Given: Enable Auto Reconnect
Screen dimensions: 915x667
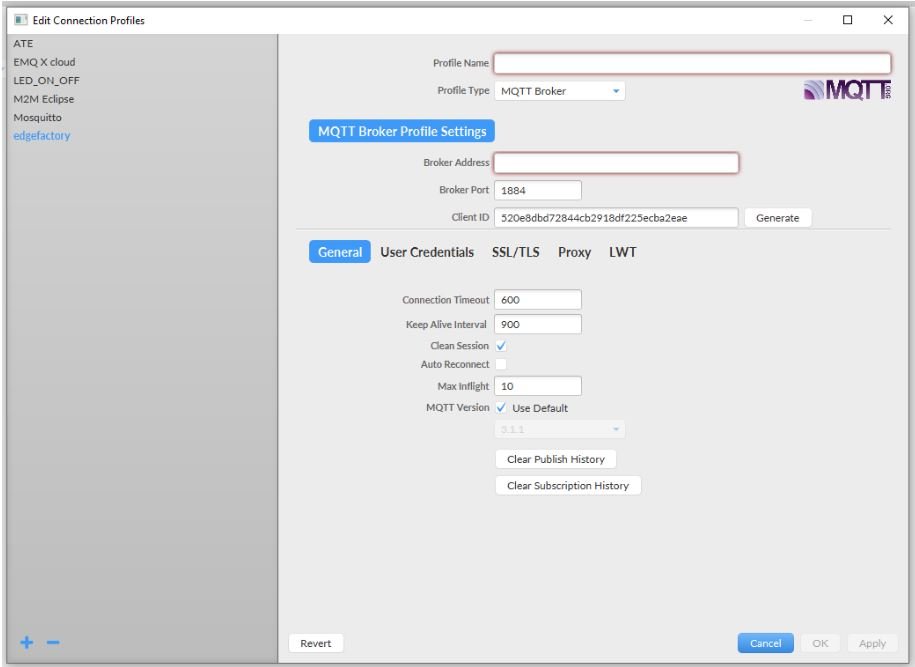Looking at the screenshot, I should 499,365.
